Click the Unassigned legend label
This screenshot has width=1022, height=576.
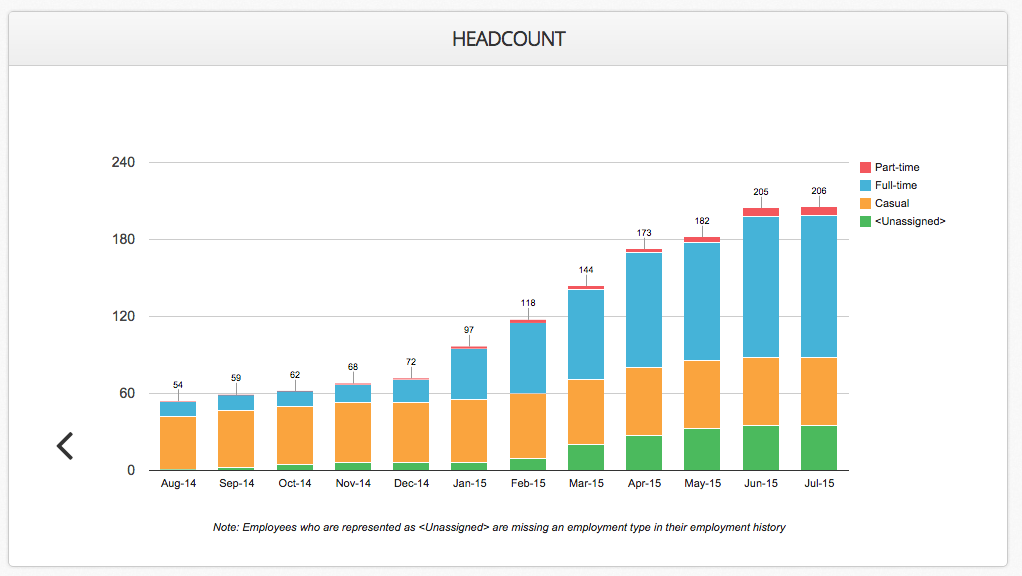point(910,222)
